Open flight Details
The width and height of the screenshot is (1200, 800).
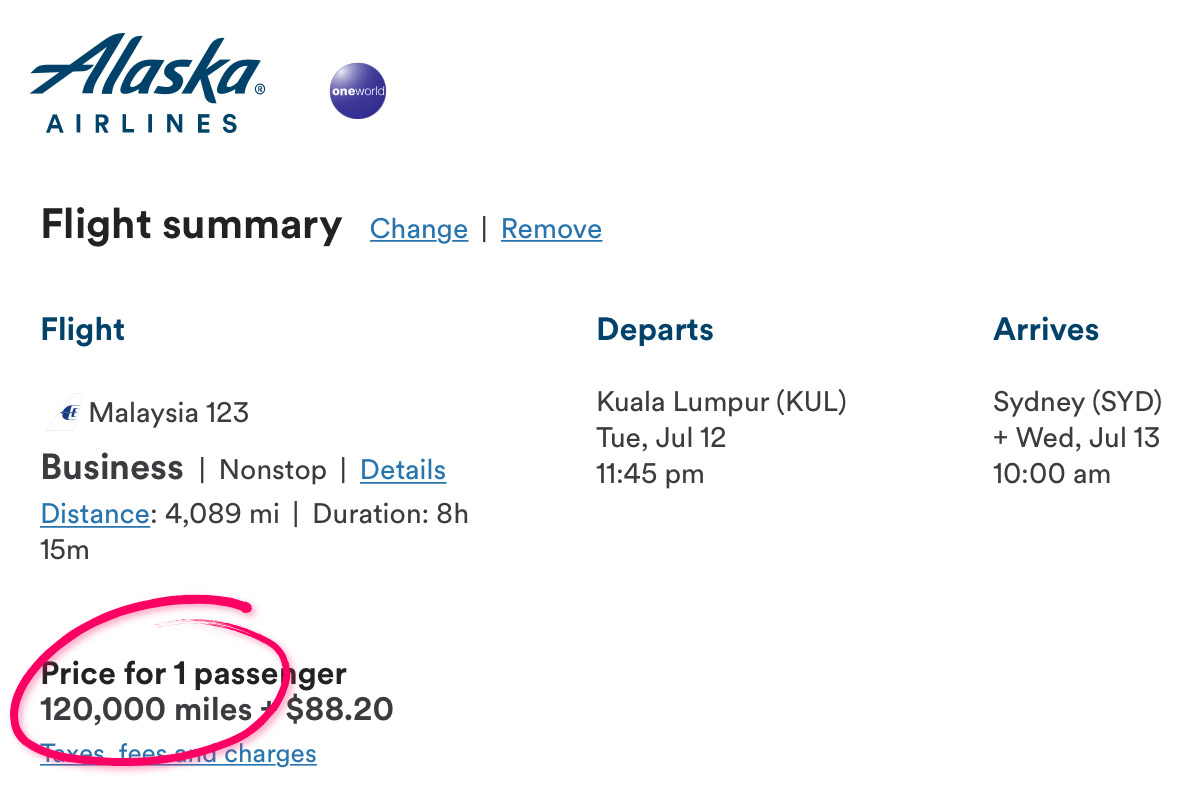pos(403,470)
